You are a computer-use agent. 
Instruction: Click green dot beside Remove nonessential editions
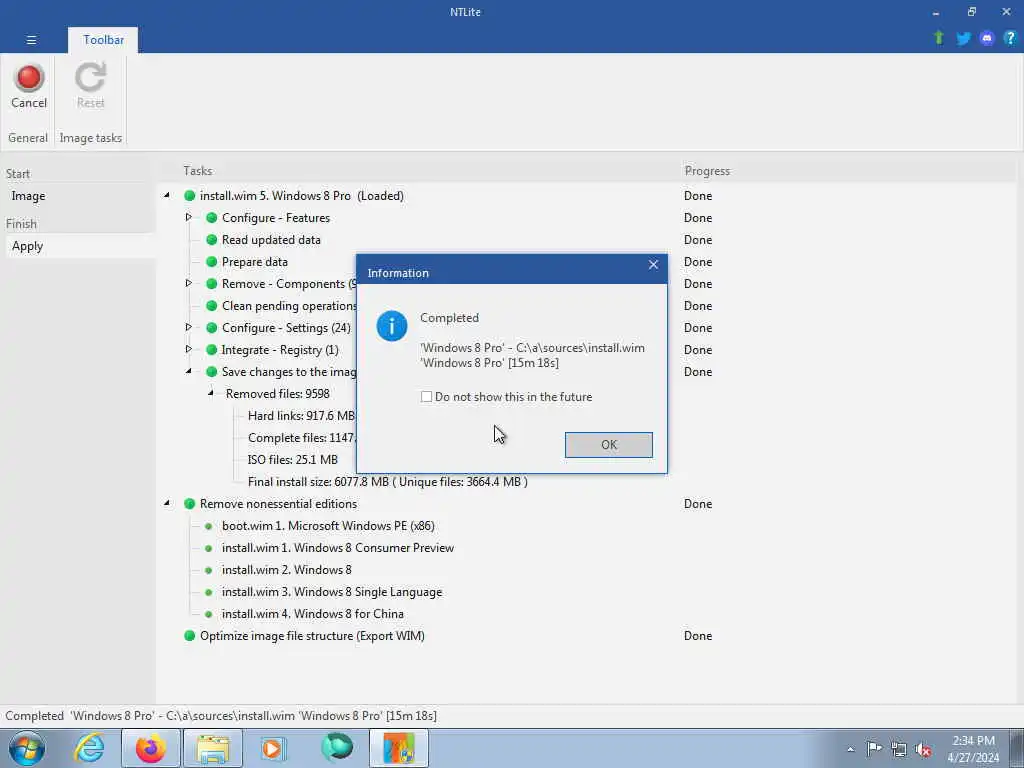189,504
